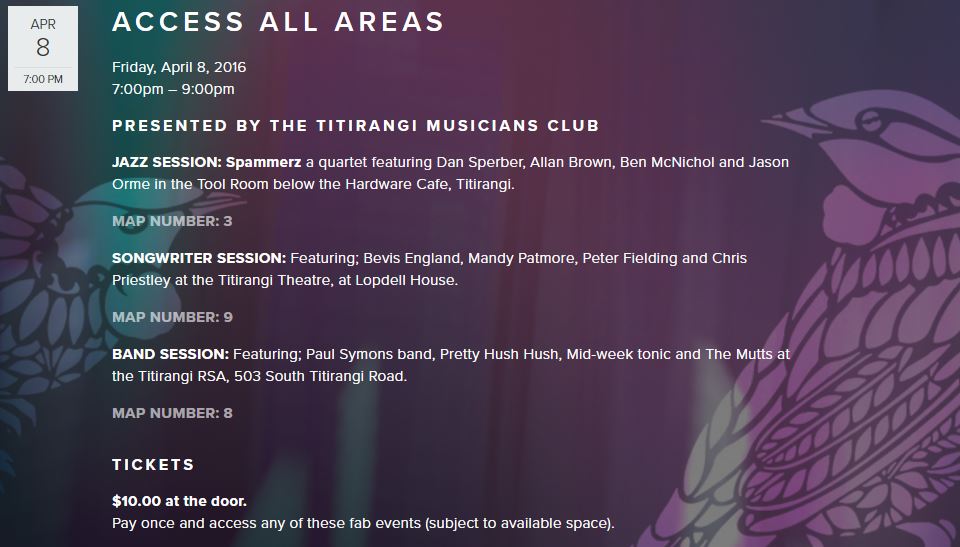This screenshot has height=547, width=960.
Task: Click the APR 8 date badge
Action: (x=43, y=48)
